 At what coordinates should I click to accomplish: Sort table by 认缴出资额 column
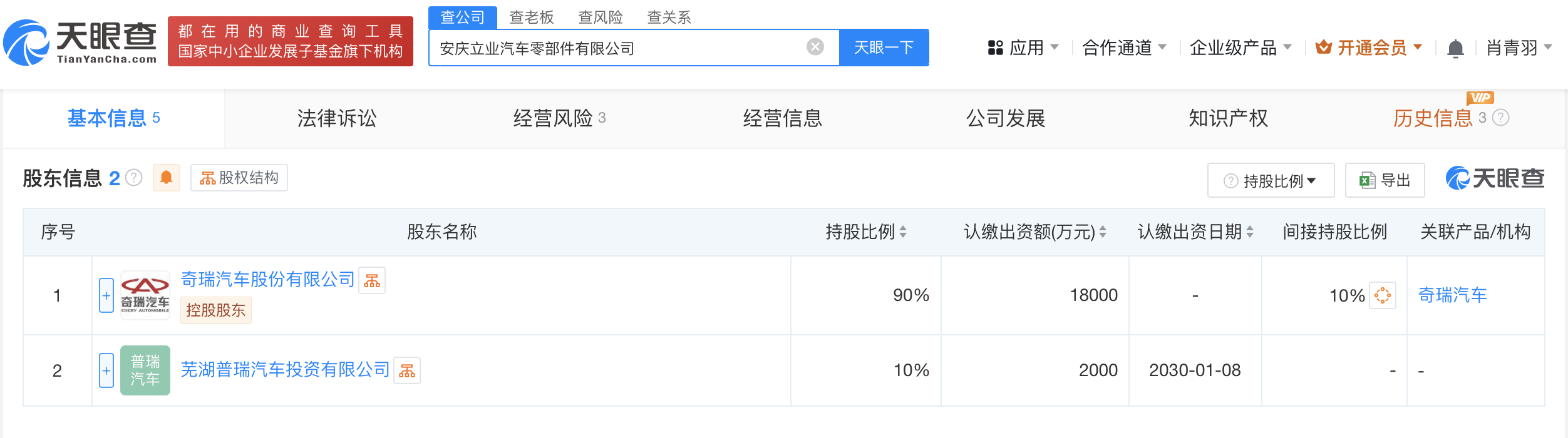coord(1103,232)
